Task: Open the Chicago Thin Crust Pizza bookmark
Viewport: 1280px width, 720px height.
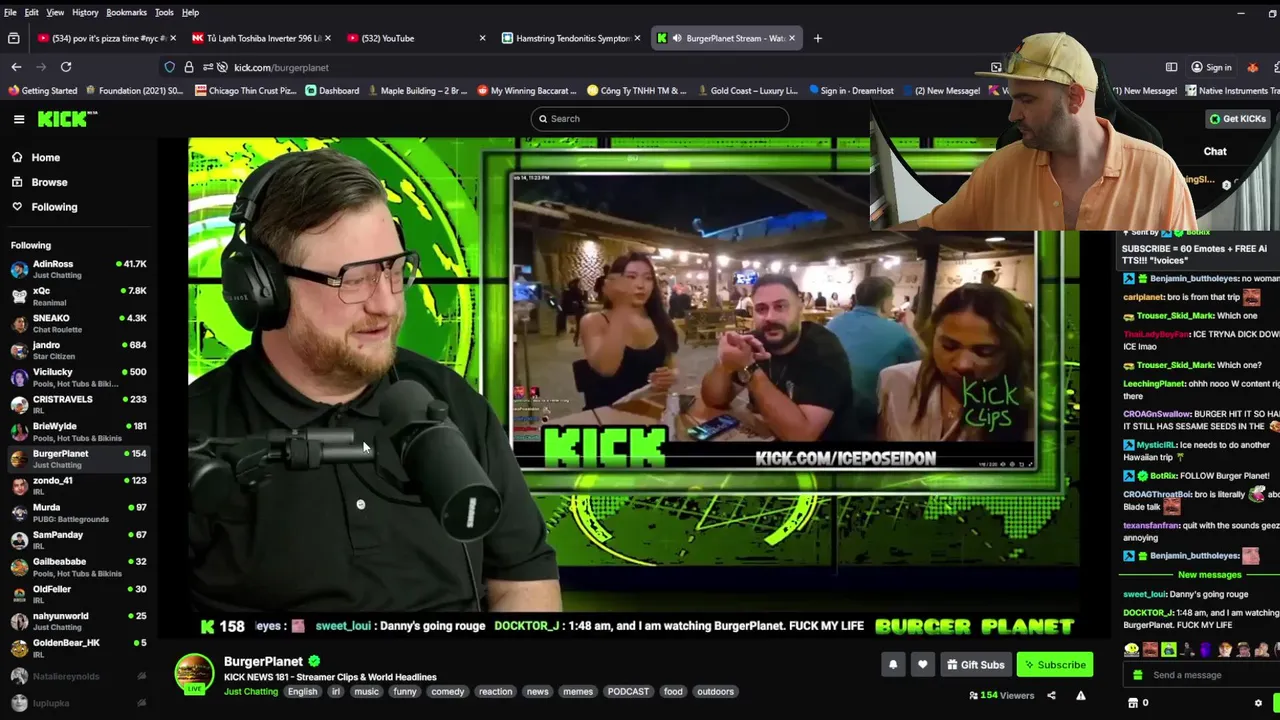Action: point(246,91)
